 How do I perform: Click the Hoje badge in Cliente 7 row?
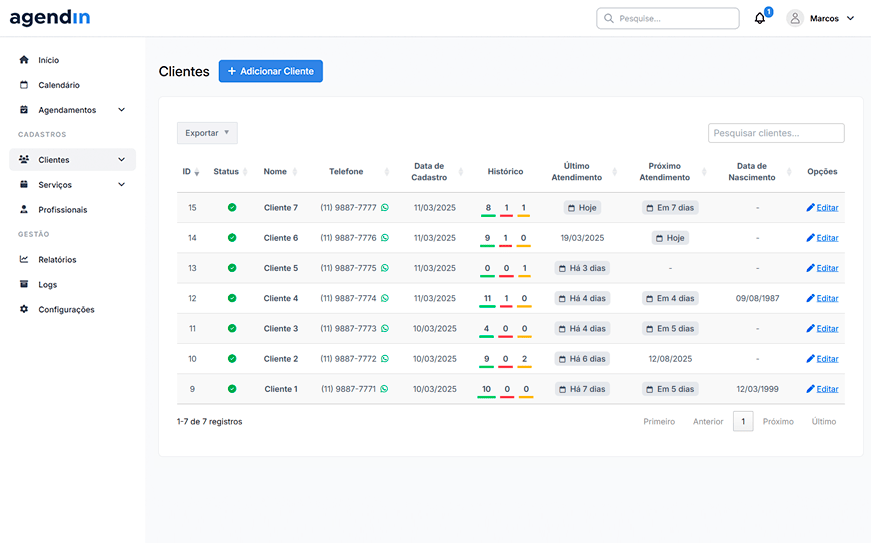point(582,208)
